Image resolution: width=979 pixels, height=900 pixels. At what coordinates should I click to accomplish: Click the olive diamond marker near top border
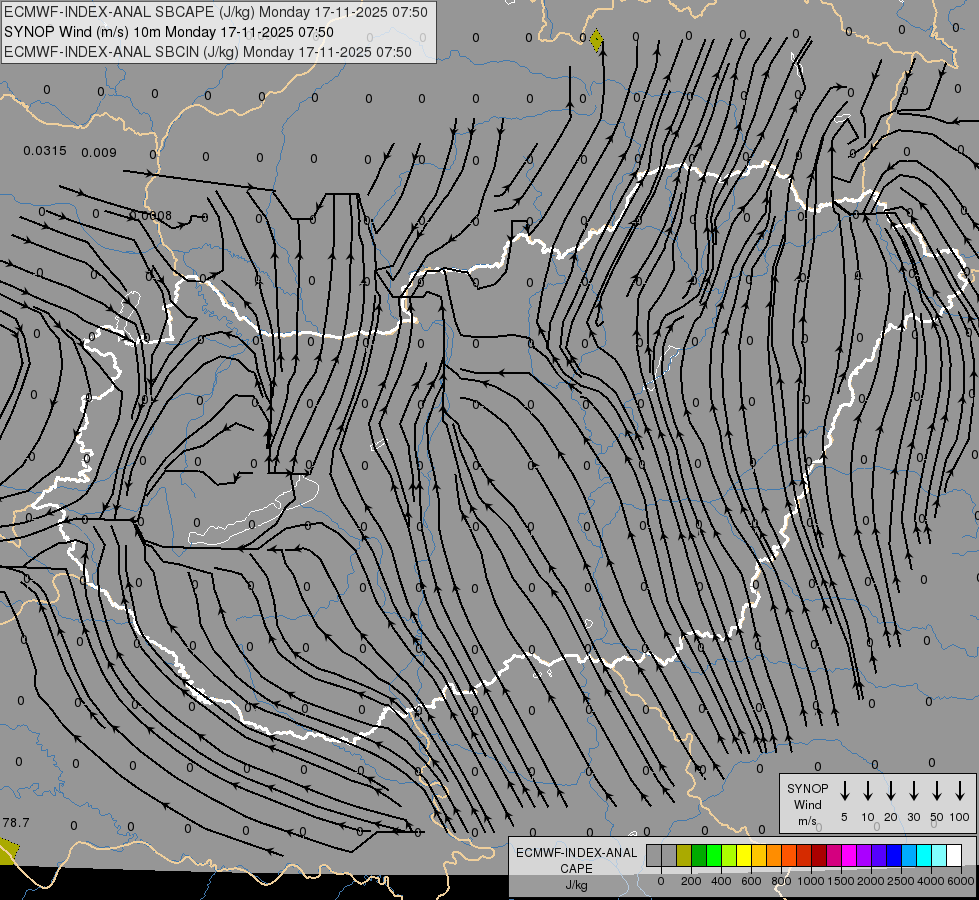click(x=596, y=41)
